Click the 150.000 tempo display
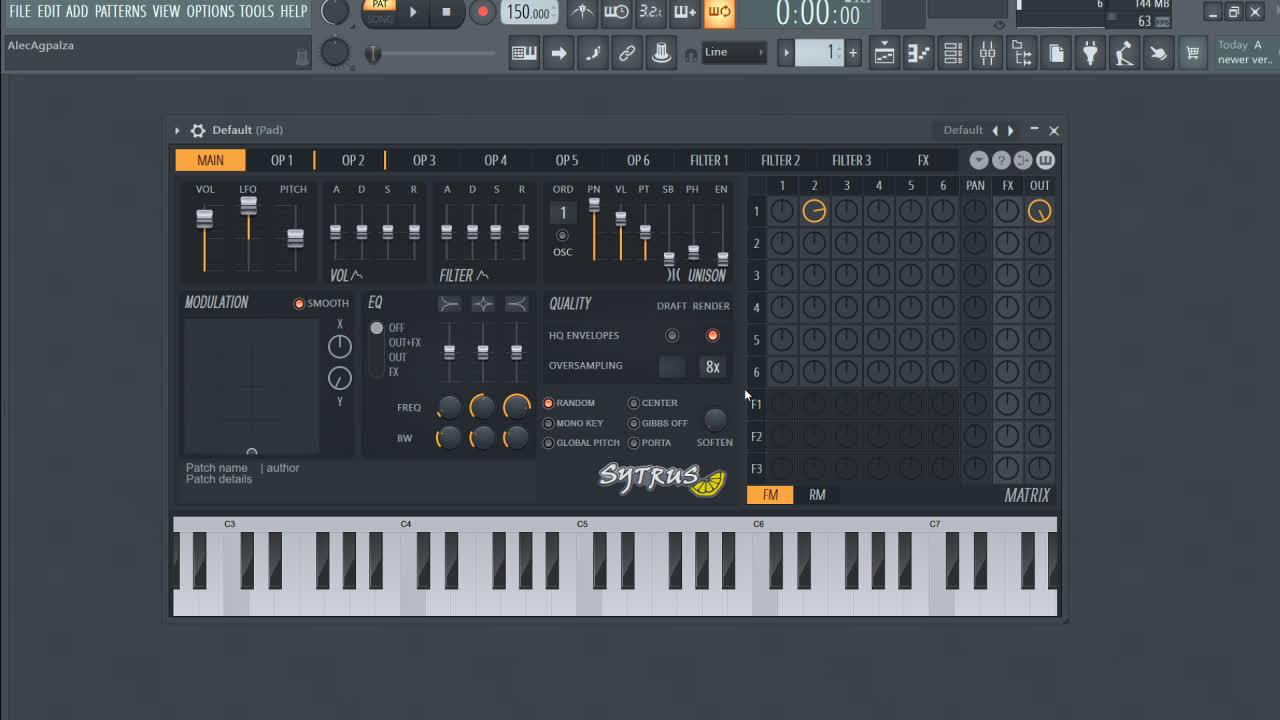This screenshot has height=720, width=1280. point(528,13)
